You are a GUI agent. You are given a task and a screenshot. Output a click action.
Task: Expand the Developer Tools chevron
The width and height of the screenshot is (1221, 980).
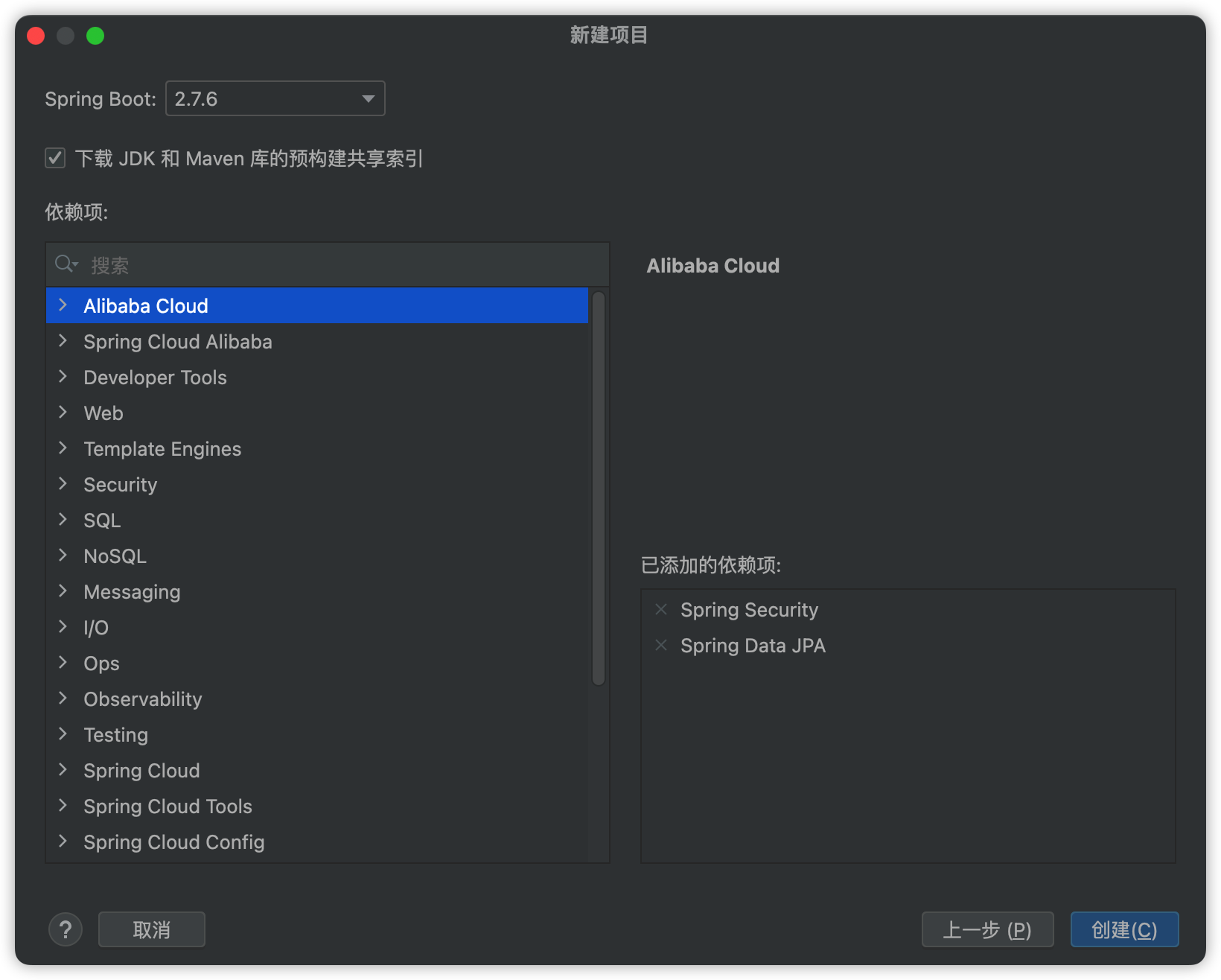coord(63,377)
